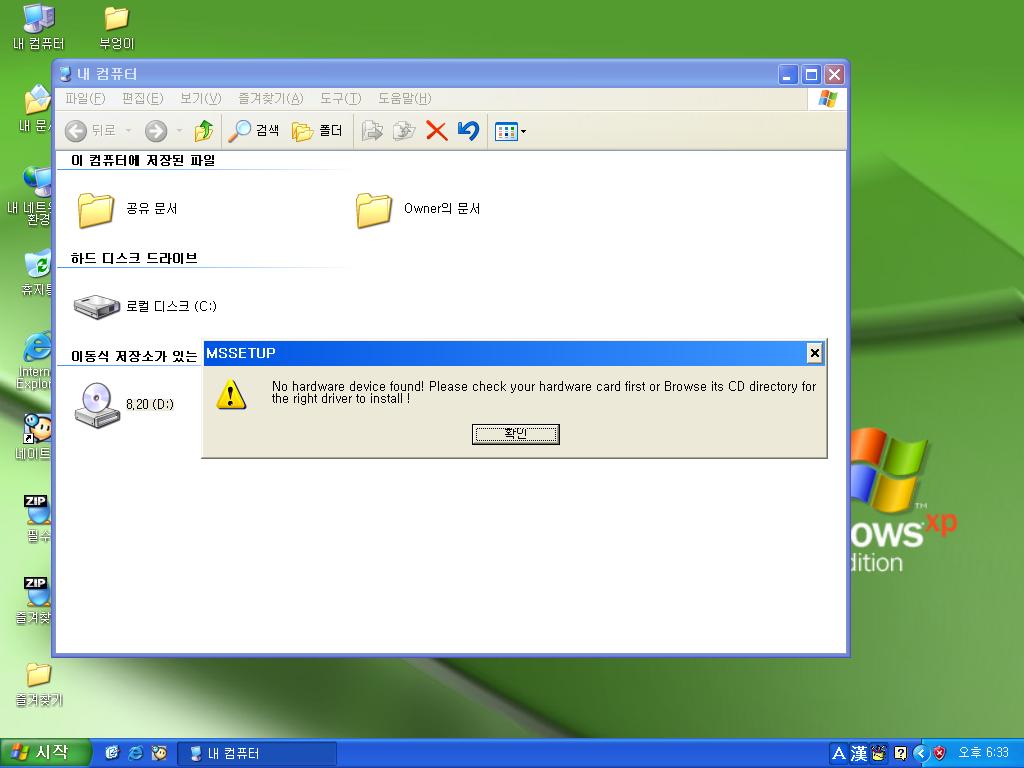This screenshot has height=768, width=1024.
Task: Click the Back (뒤로) arrow in toolbar
Action: (76, 131)
